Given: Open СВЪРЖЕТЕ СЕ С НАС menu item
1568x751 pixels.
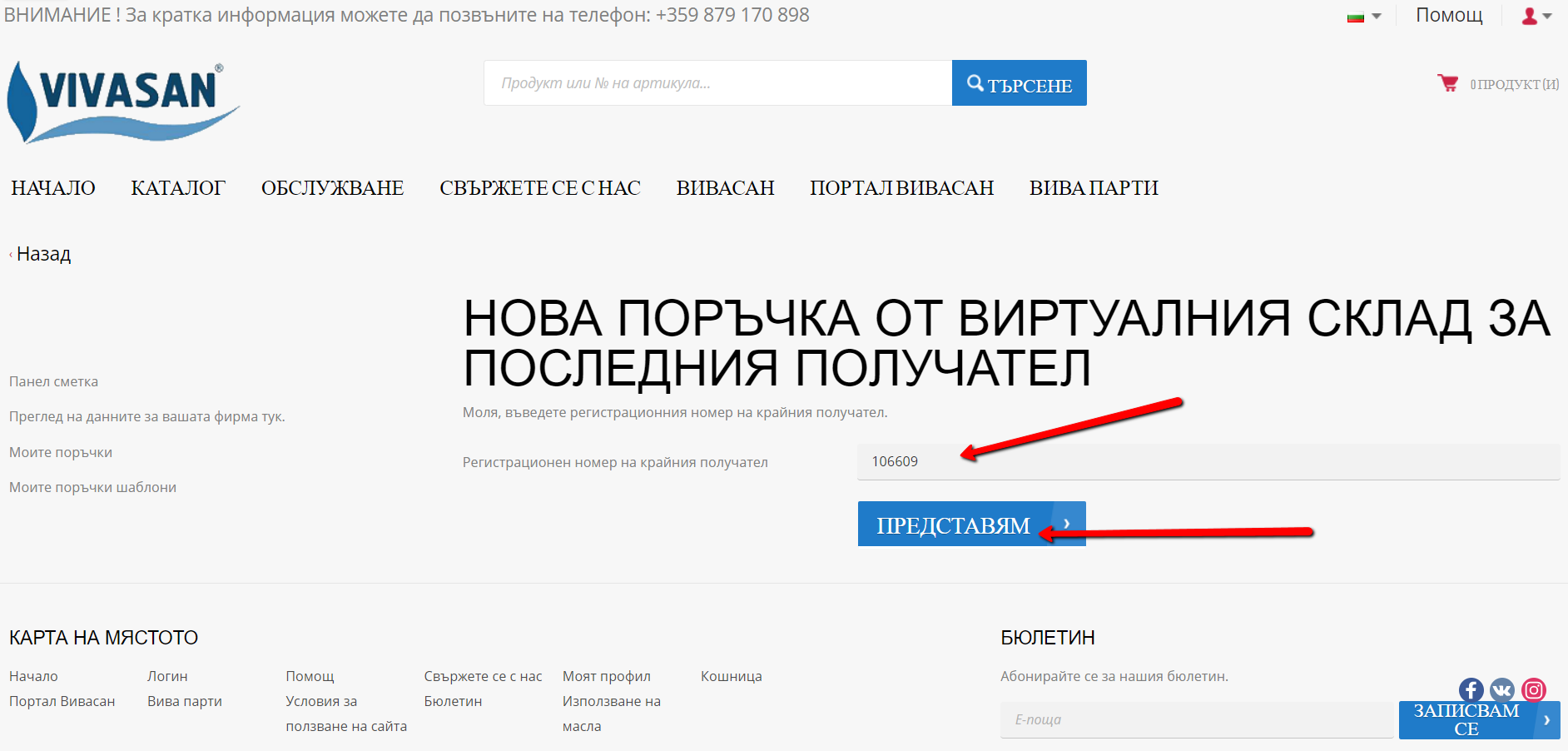Looking at the screenshot, I should tap(540, 188).
